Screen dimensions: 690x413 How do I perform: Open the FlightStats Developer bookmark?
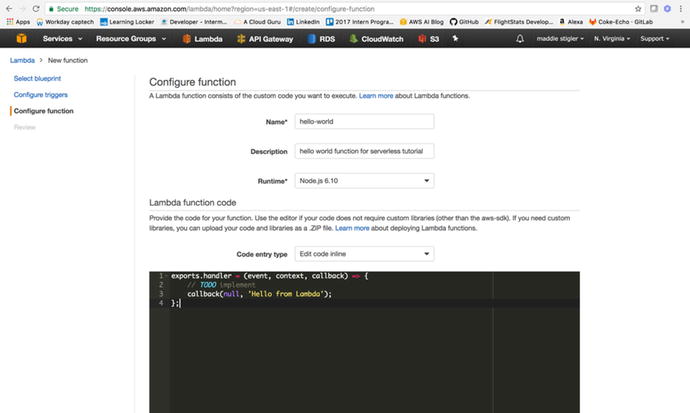(519, 22)
